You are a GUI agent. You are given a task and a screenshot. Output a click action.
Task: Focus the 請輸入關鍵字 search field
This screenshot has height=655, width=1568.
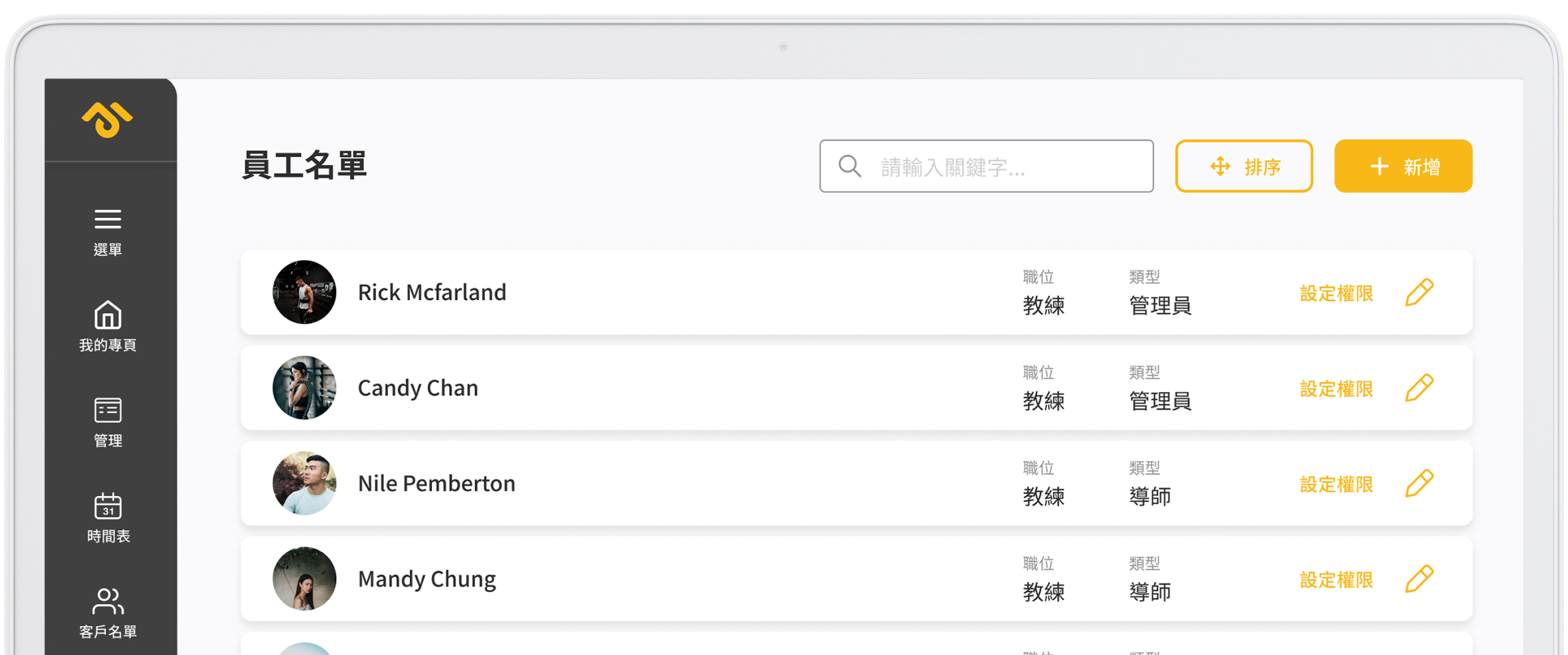click(x=986, y=167)
